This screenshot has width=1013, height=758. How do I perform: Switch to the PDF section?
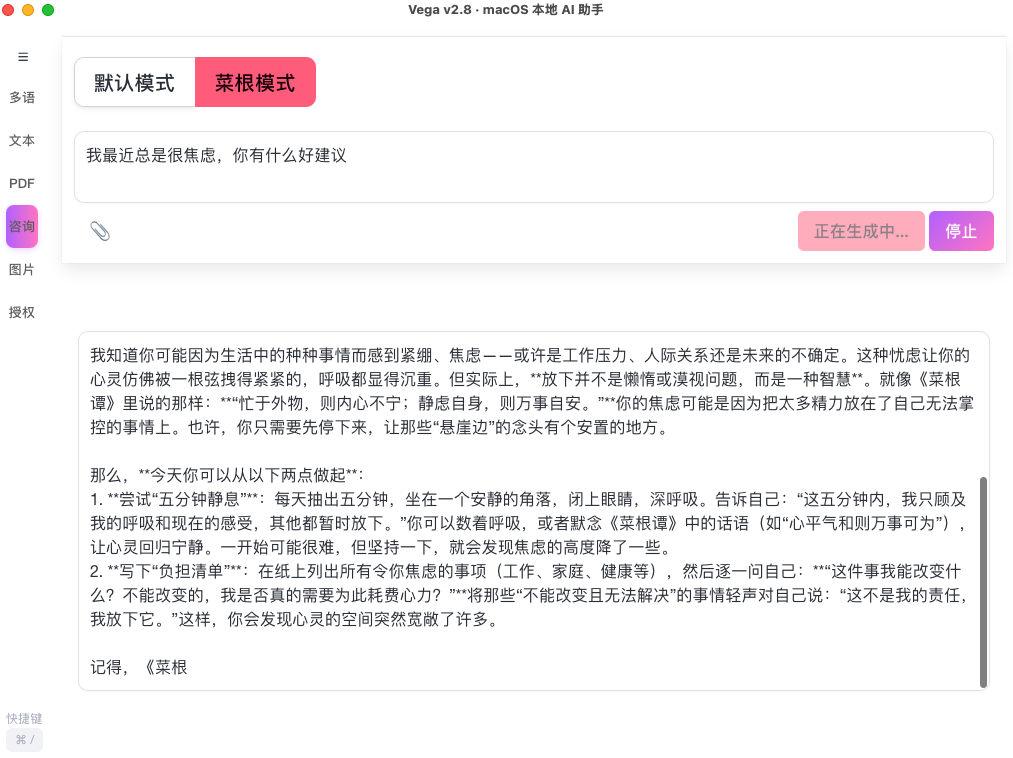pos(22,184)
